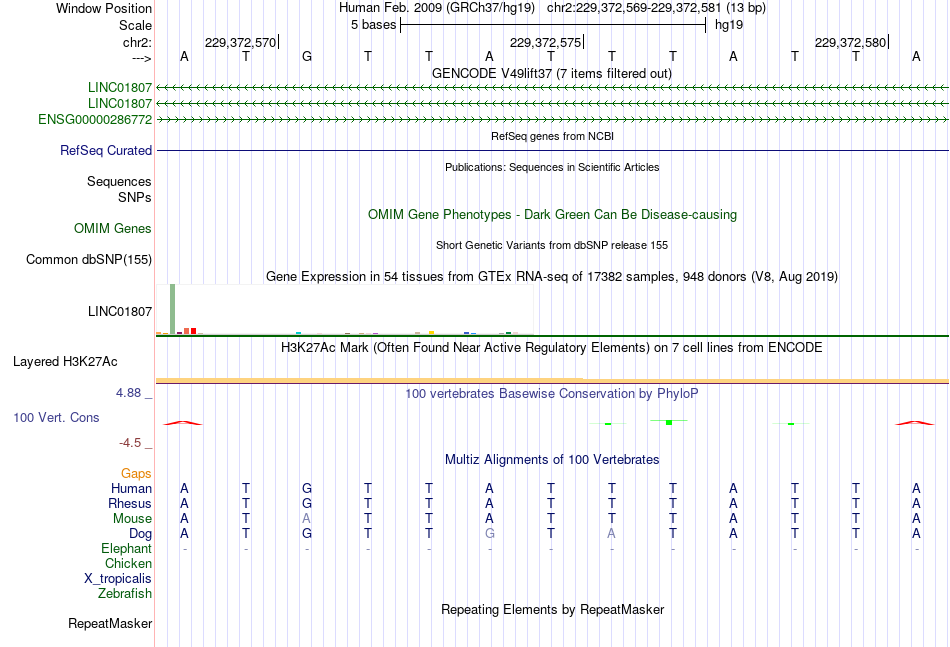The height and width of the screenshot is (647, 950).
Task: Open GENCODE V49lift37 track title
Action: coord(552,73)
